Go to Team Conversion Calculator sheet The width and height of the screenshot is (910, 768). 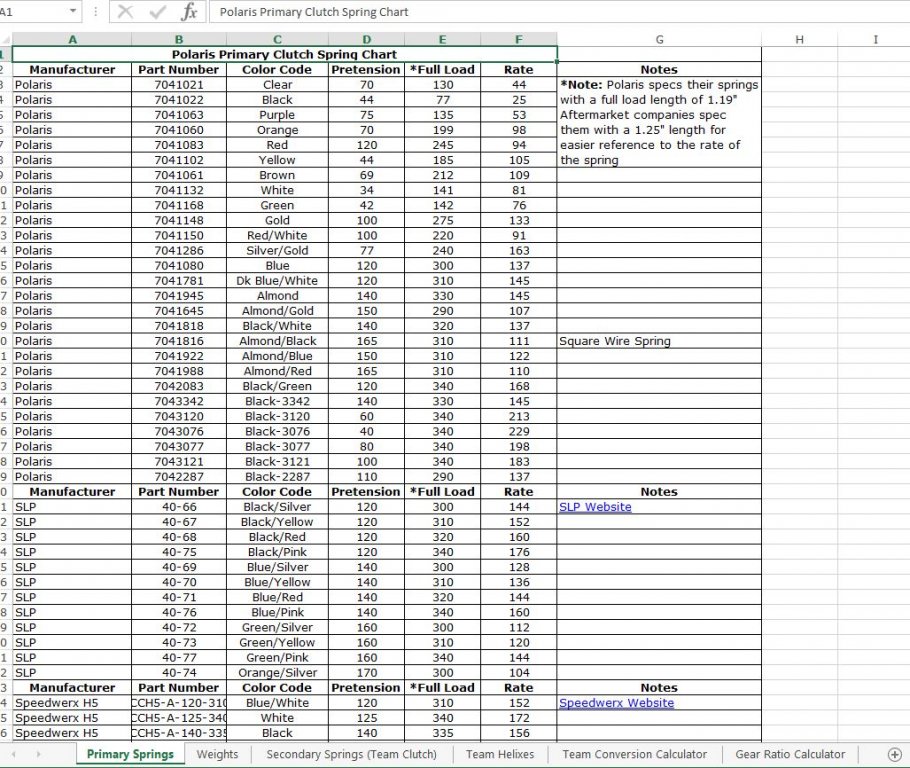[634, 754]
